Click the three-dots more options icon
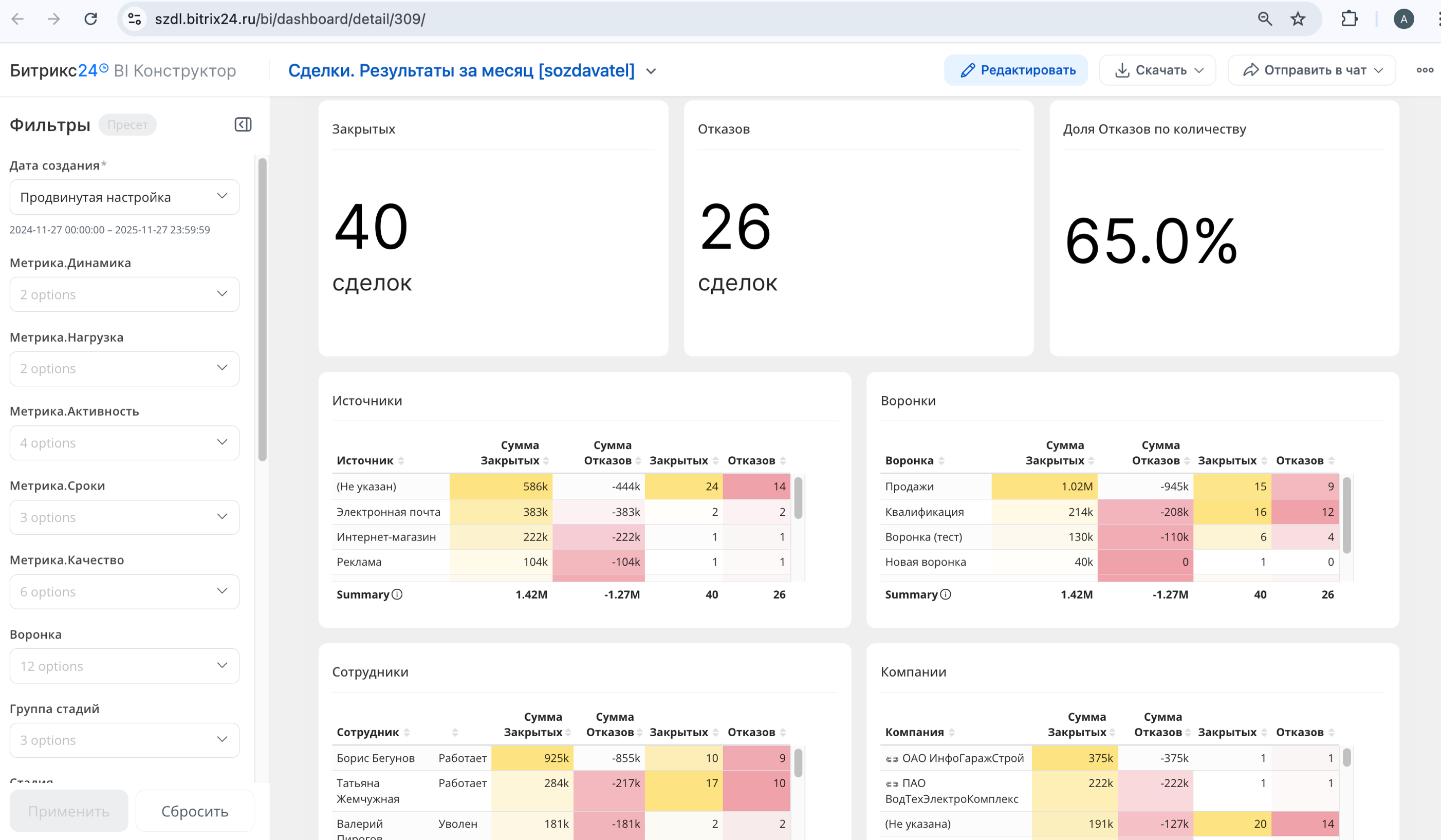 pyautogui.click(x=1425, y=70)
